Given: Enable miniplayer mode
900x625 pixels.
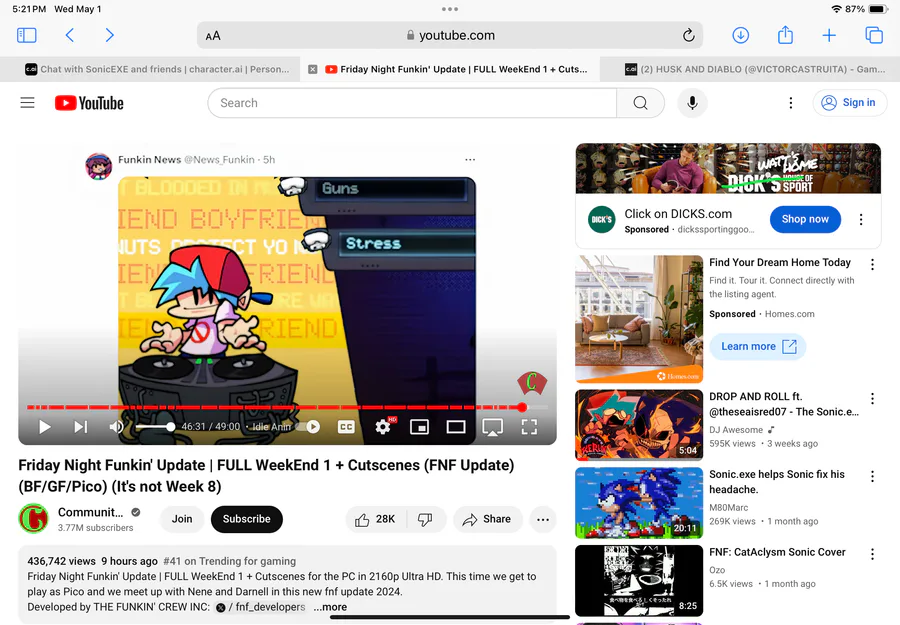Looking at the screenshot, I should coord(420,426).
